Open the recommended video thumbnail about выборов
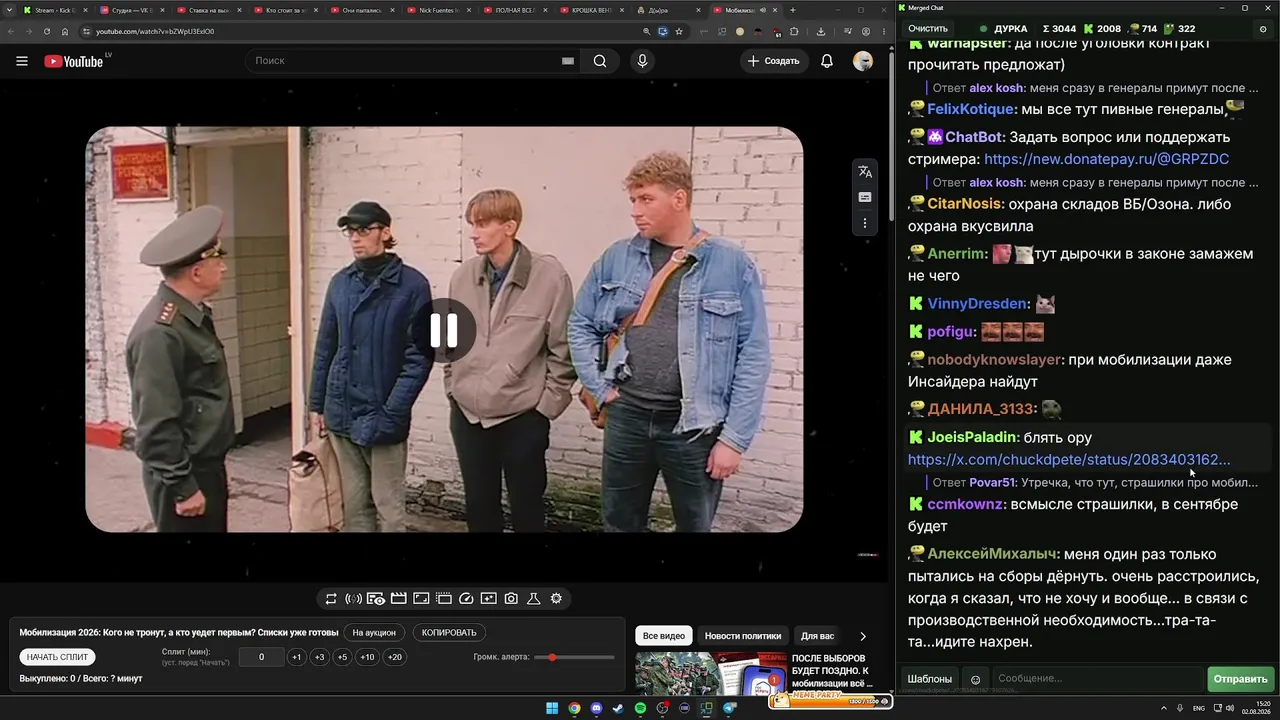The height and width of the screenshot is (720, 1280). 710,673
